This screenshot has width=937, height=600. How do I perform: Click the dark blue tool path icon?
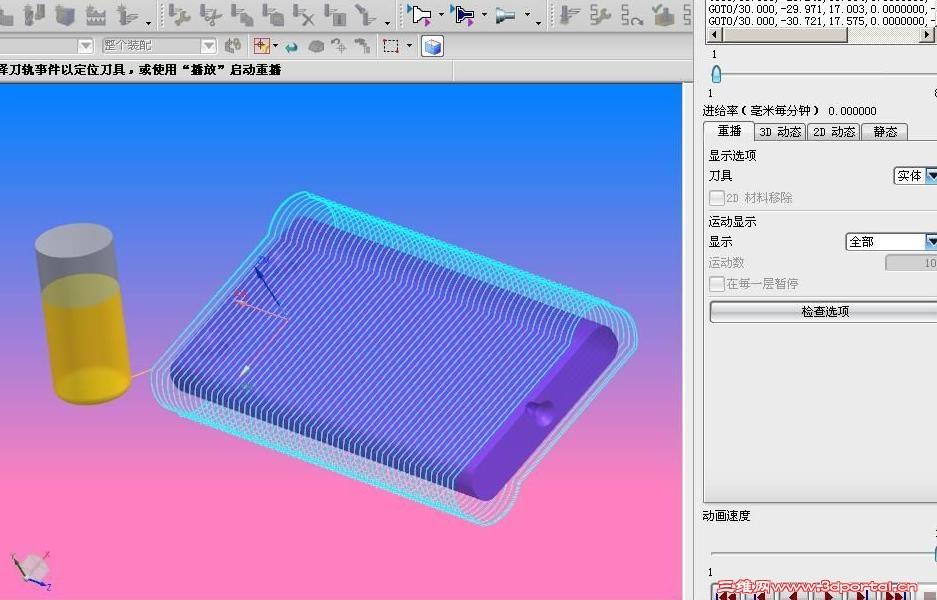point(464,15)
